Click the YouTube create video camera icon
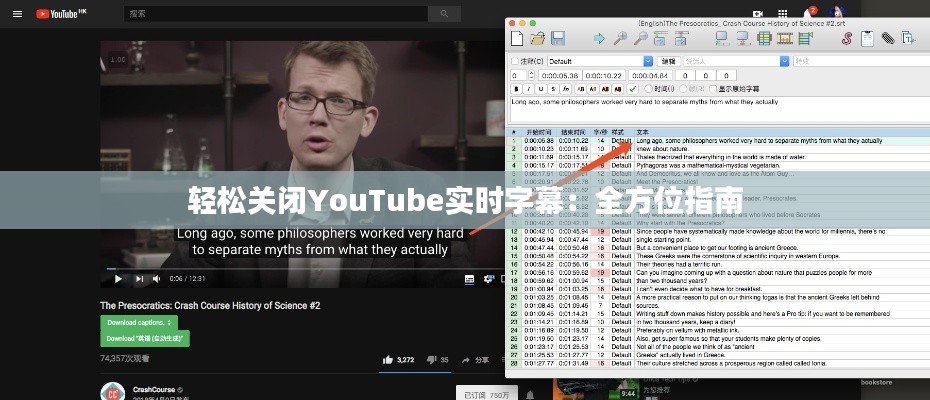930x400 pixels. tap(757, 13)
